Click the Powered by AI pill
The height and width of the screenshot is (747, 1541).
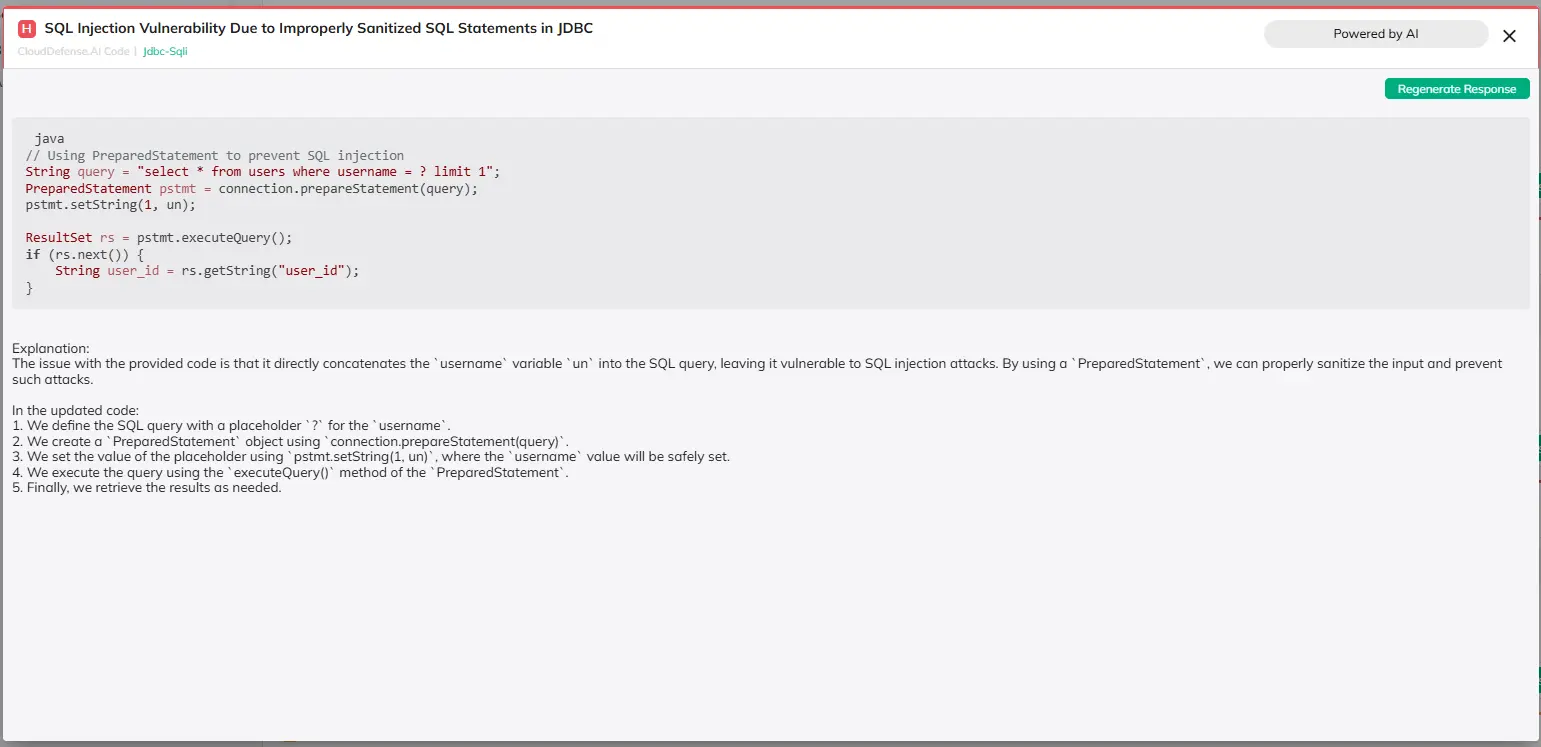pyautogui.click(x=1375, y=34)
